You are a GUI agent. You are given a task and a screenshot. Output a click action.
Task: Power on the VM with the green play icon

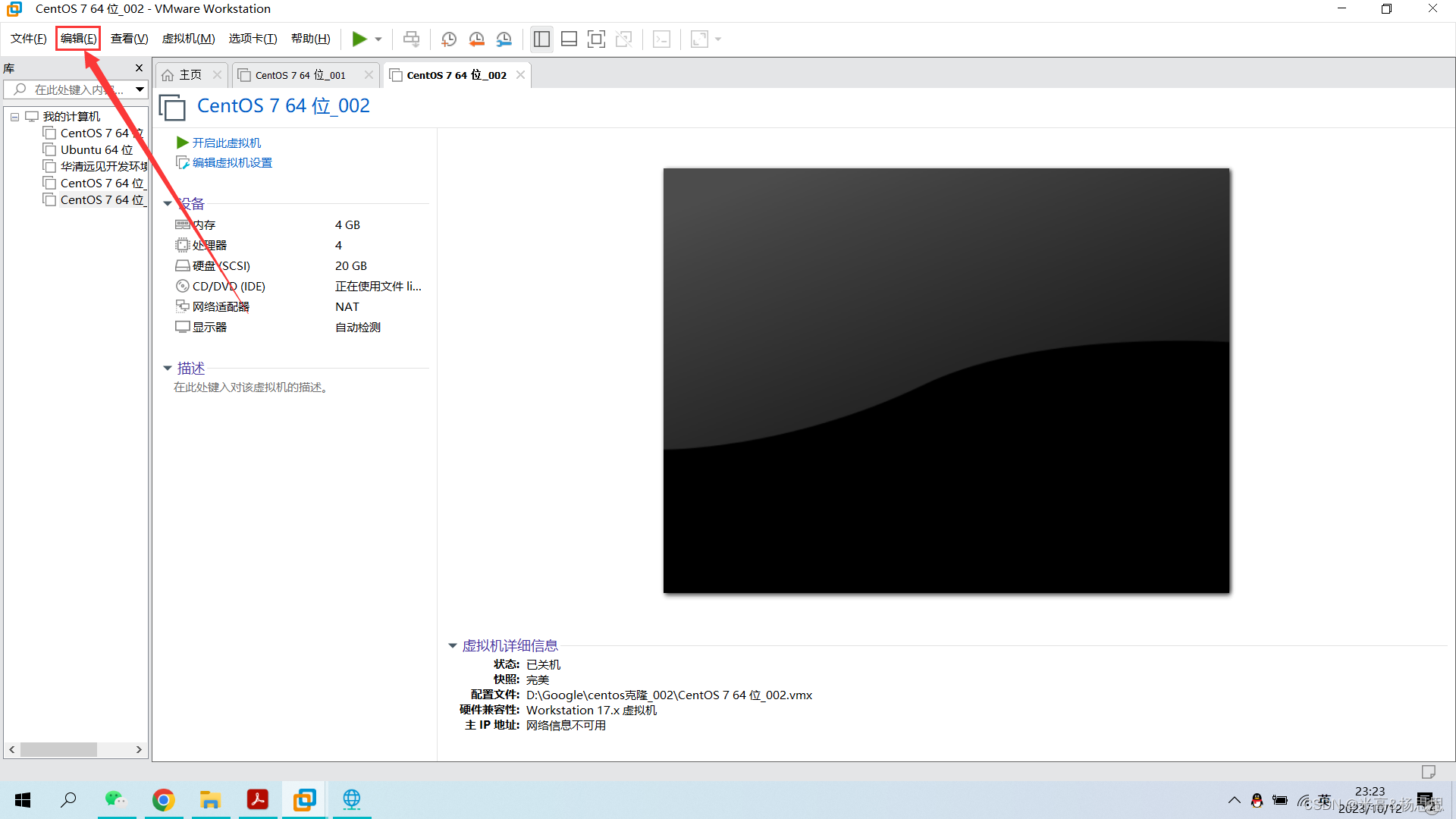pyautogui.click(x=359, y=39)
